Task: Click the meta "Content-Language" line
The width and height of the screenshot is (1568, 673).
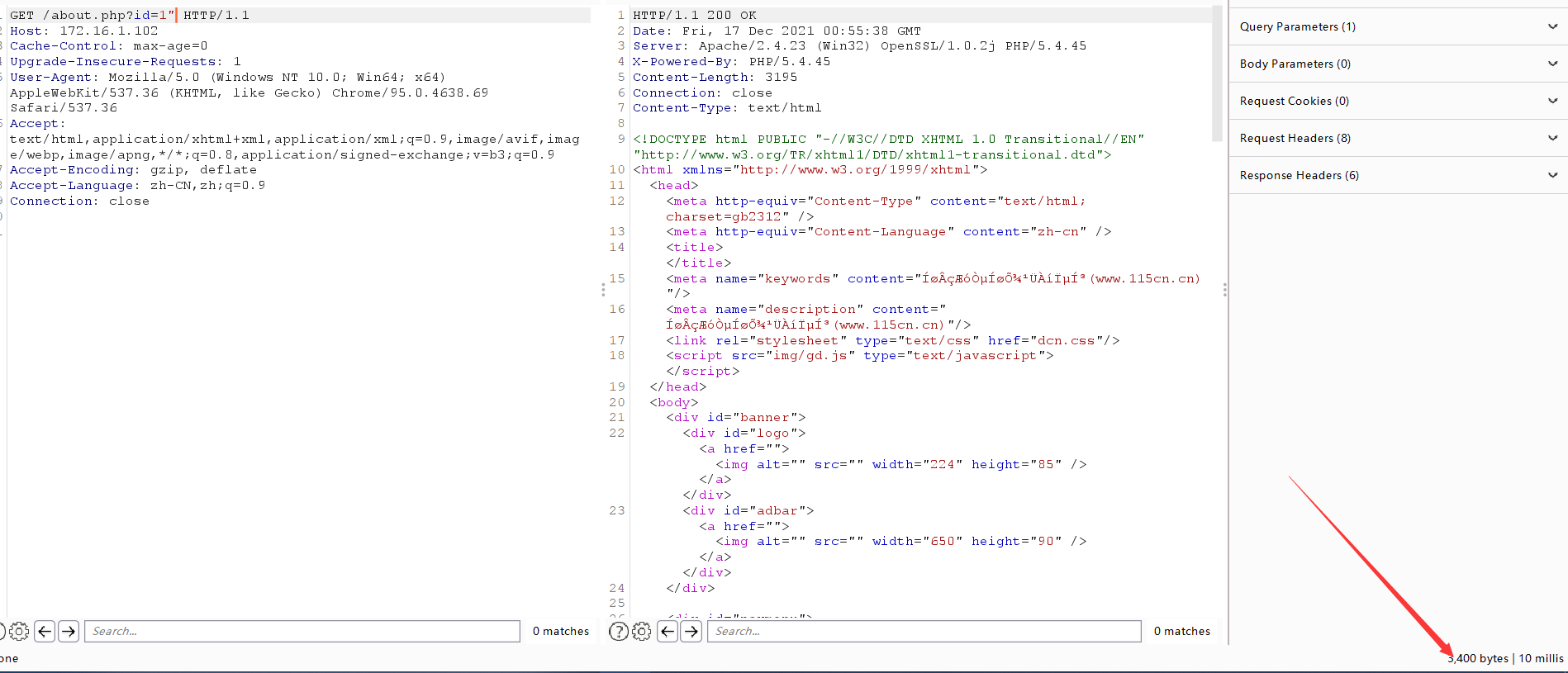Action: pos(888,232)
